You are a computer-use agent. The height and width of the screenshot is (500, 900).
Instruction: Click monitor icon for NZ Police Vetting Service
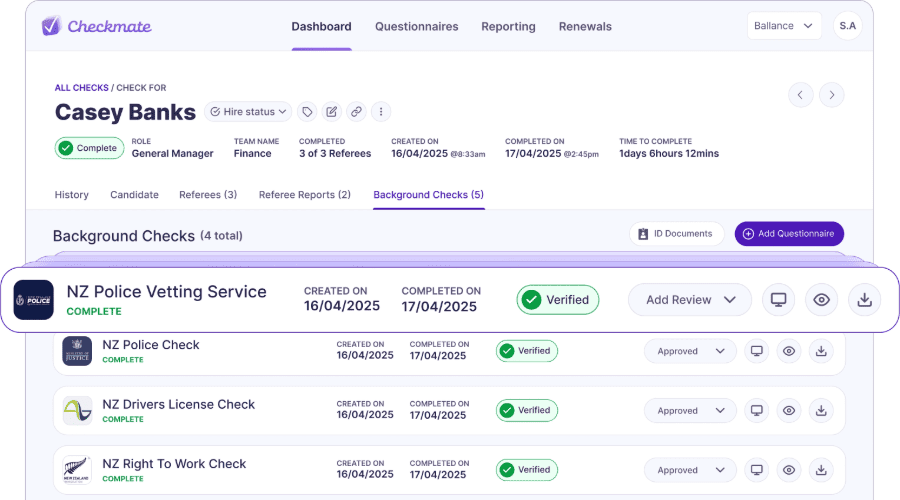tap(778, 300)
